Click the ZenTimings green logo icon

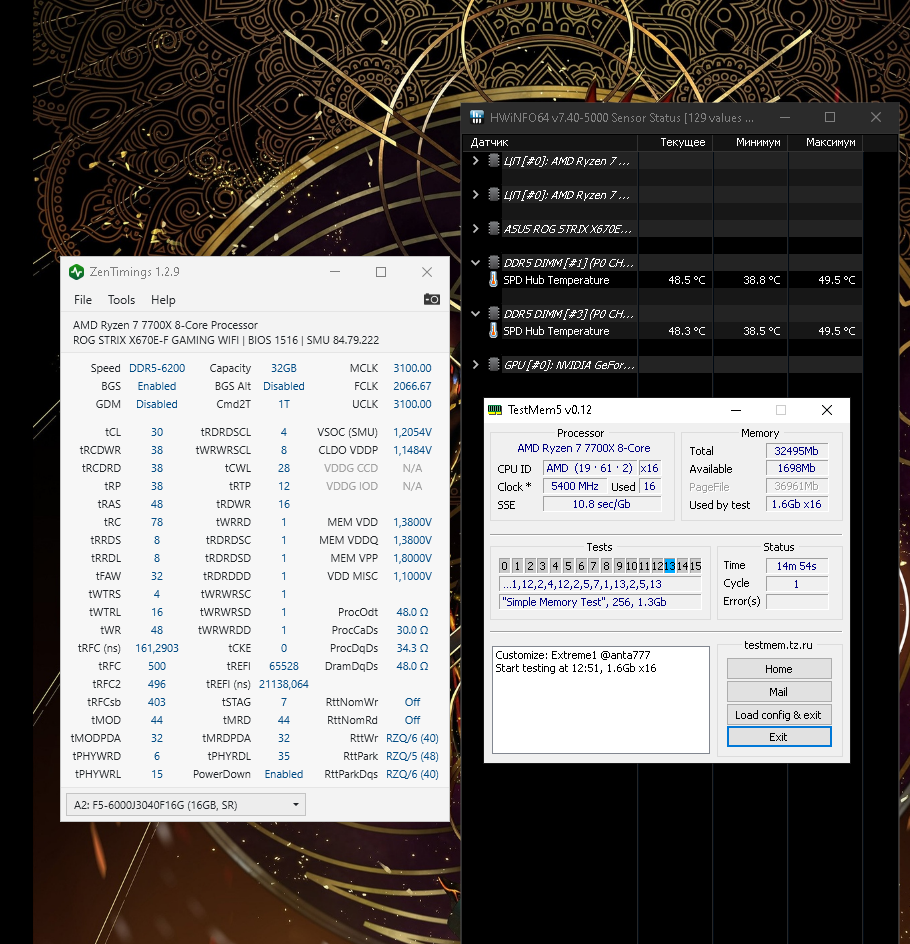[76, 272]
